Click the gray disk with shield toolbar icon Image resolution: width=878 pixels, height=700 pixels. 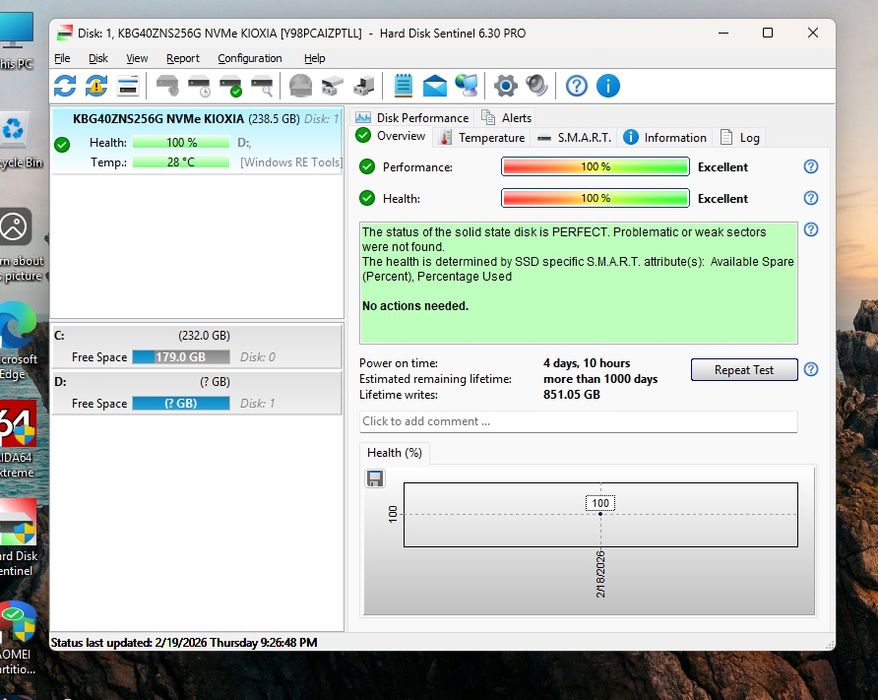click(x=167, y=86)
